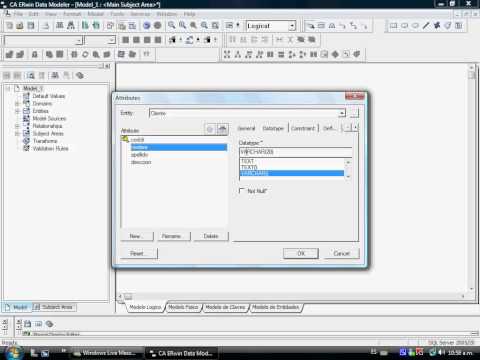The width and height of the screenshot is (480, 360).
Task: Switch to the Modelo Fisico diagram tab
Action: tap(183, 307)
